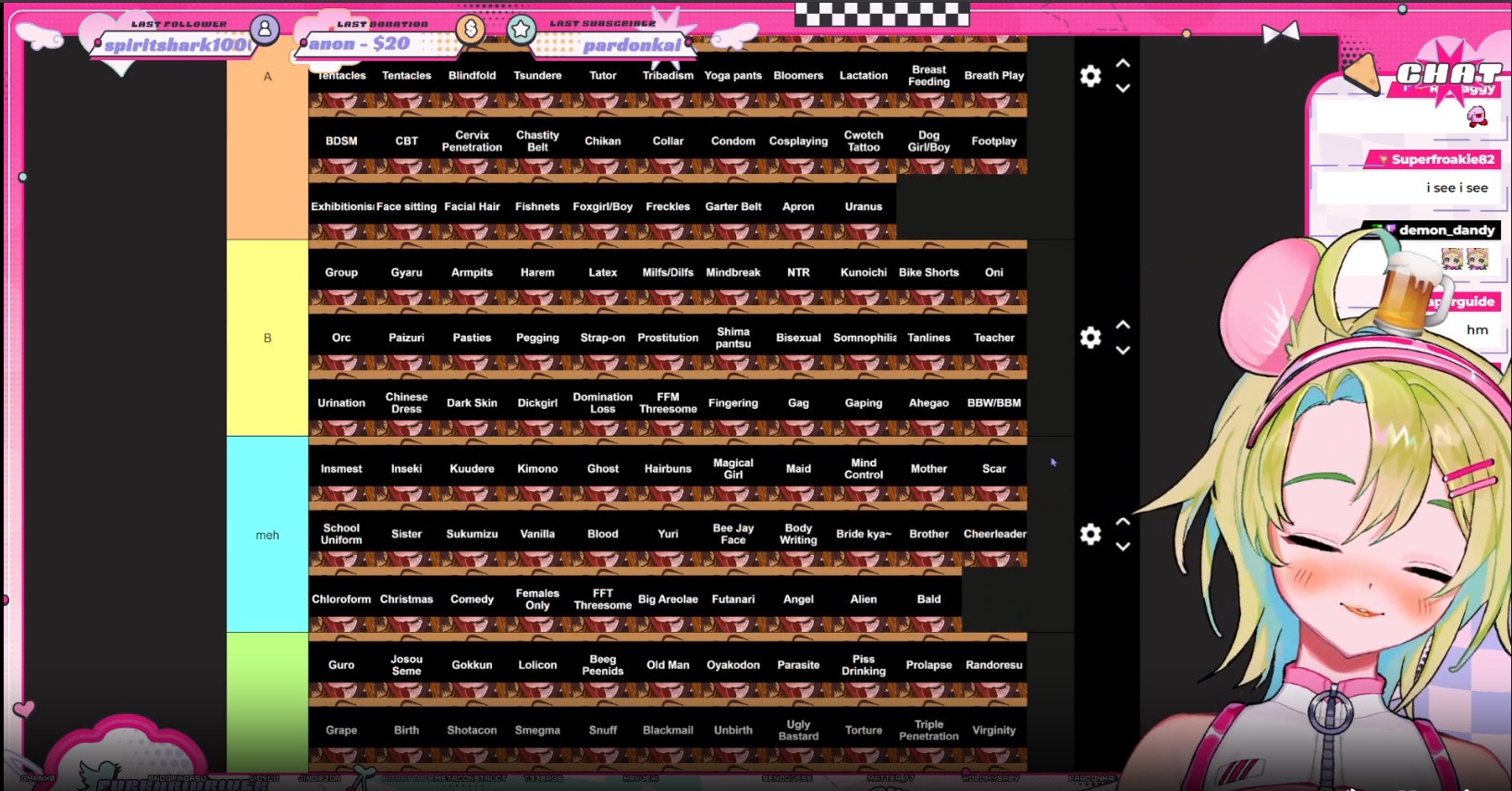Select the Kunoichi tile
The height and width of the screenshot is (791, 1512).
tap(864, 273)
